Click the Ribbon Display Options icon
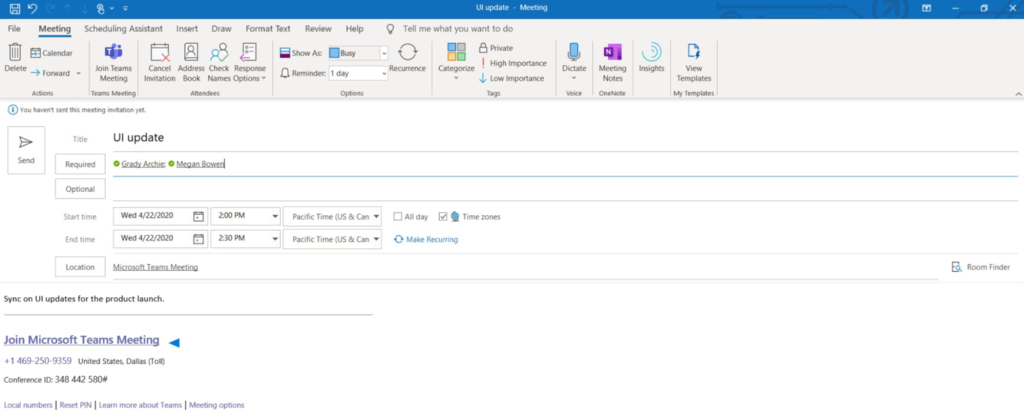The image size is (1024, 419). pos(926,8)
